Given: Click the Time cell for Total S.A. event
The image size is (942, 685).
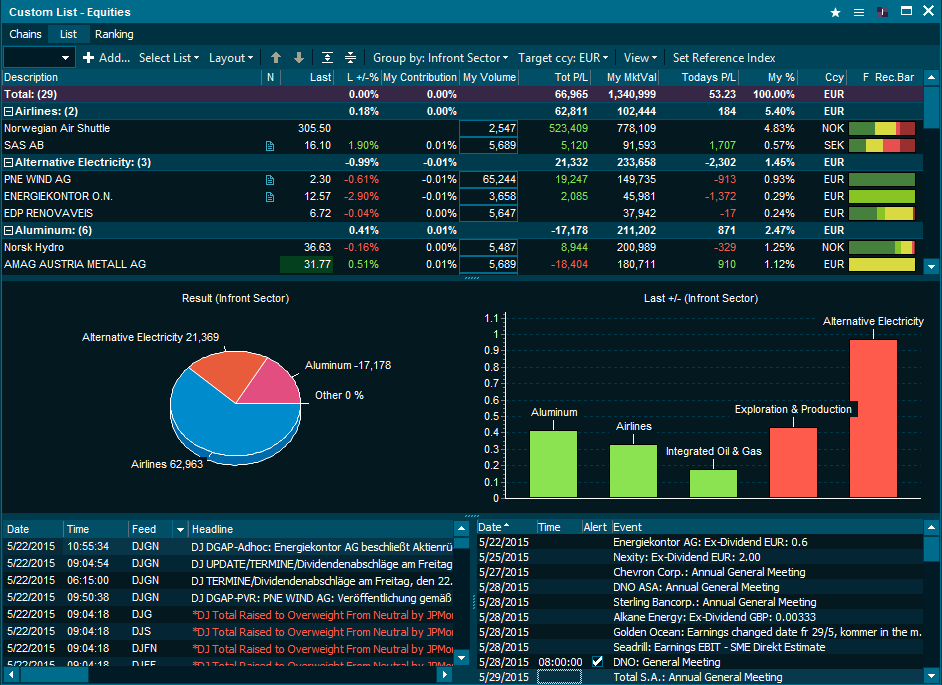Looking at the screenshot, I should 559,677.
